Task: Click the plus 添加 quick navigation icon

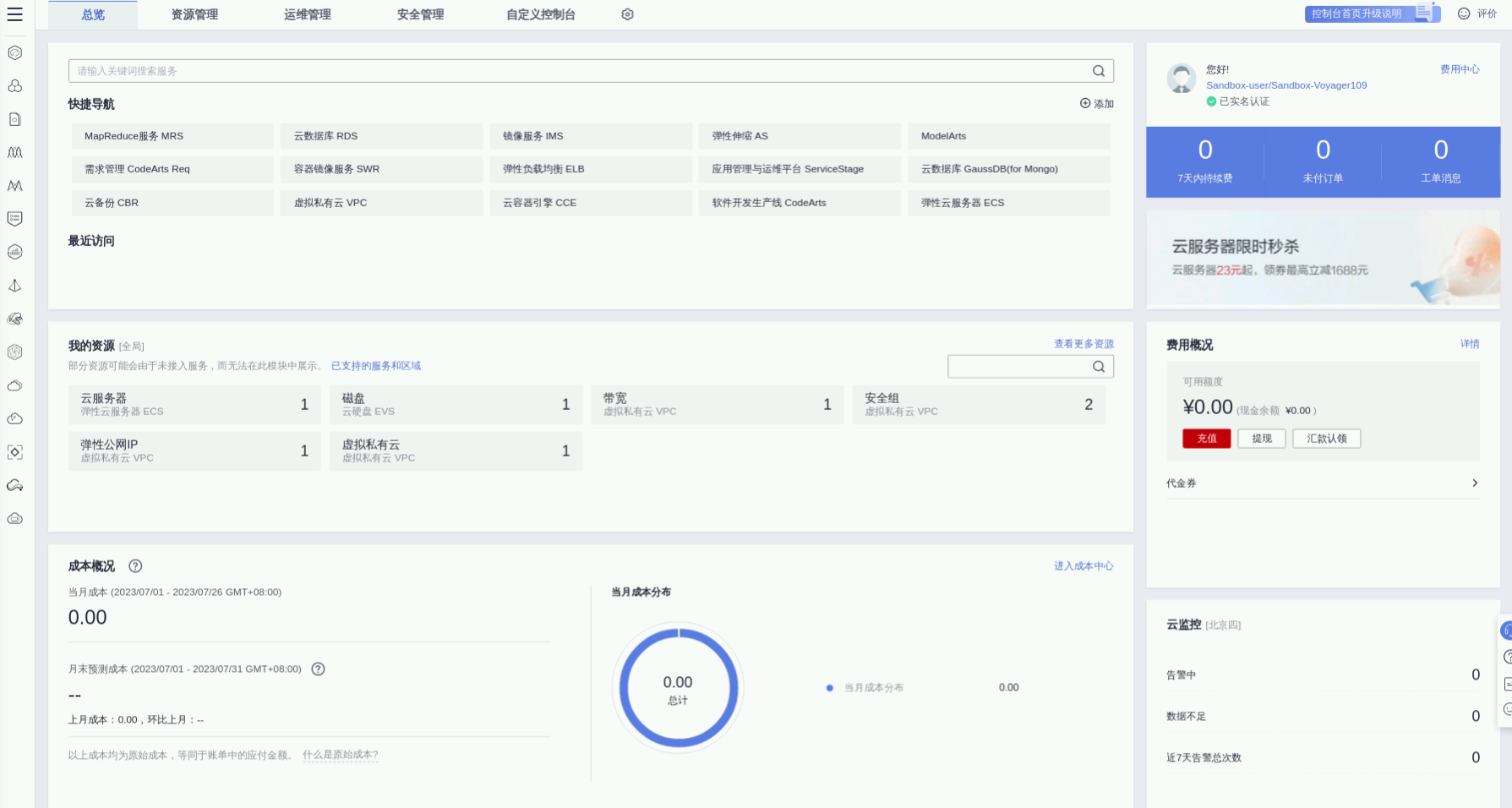Action: tap(1085, 103)
